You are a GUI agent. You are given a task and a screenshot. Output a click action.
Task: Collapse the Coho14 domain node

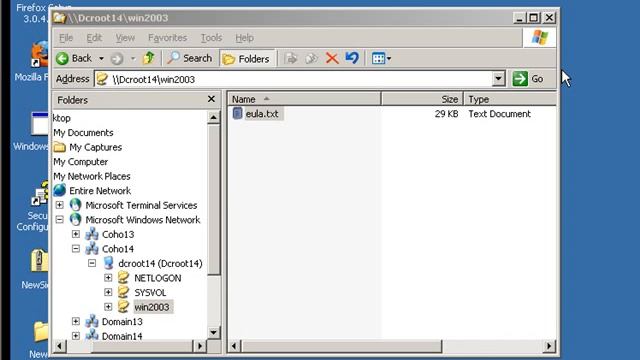(x=76, y=249)
